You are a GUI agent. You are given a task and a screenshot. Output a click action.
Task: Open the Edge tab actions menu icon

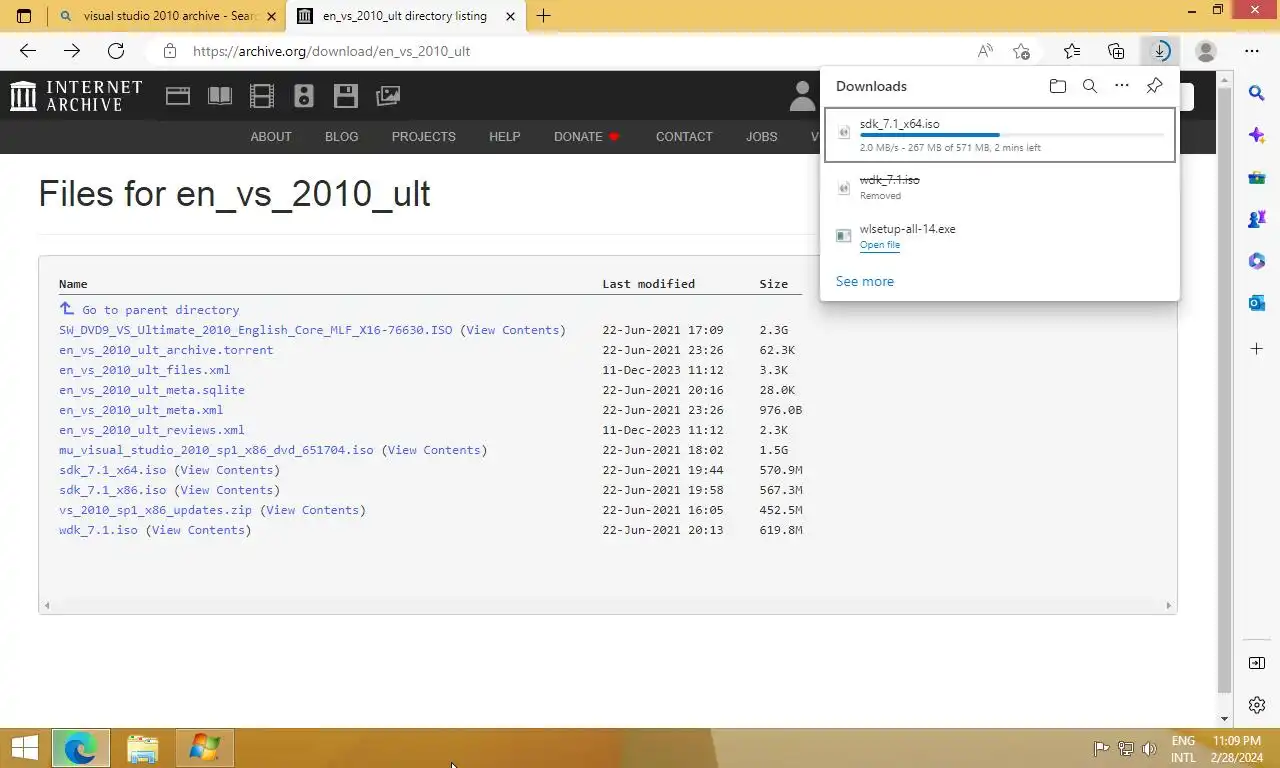click(24, 16)
